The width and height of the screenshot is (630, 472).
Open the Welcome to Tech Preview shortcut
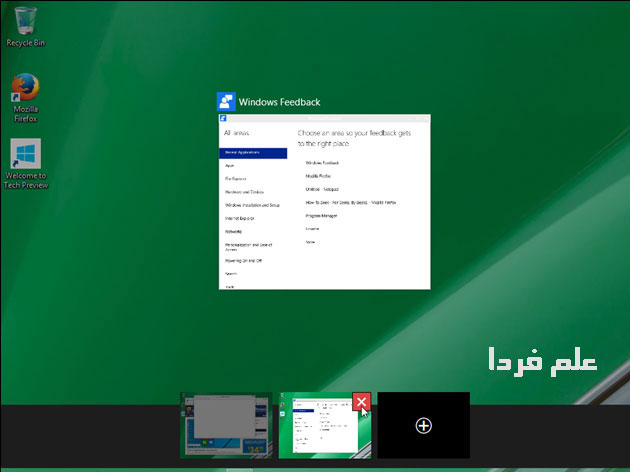click(x=26, y=157)
